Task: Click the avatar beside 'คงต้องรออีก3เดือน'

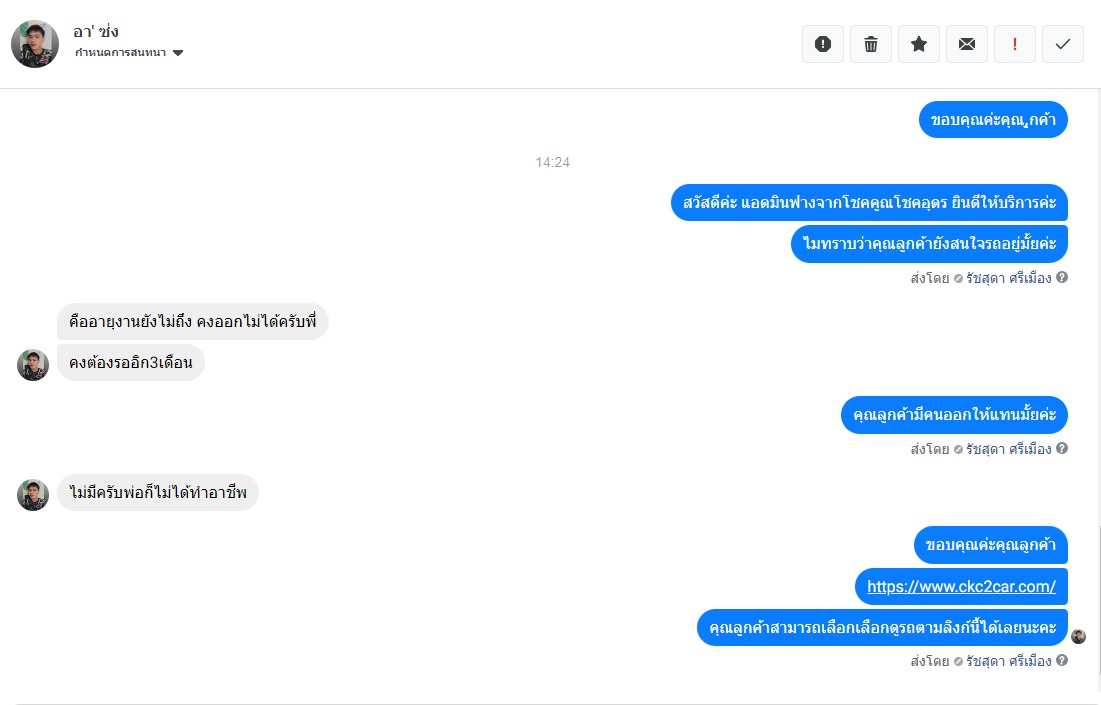Action: [33, 365]
